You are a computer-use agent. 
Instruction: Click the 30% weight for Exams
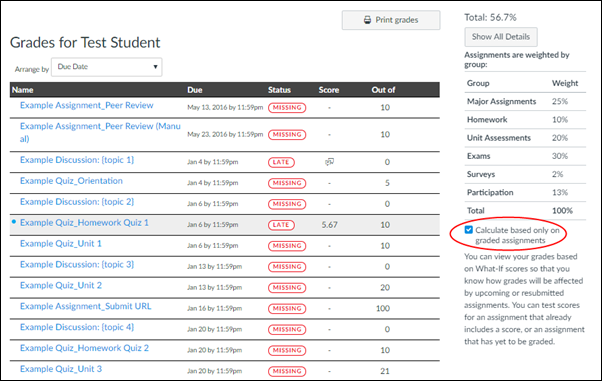coord(560,156)
